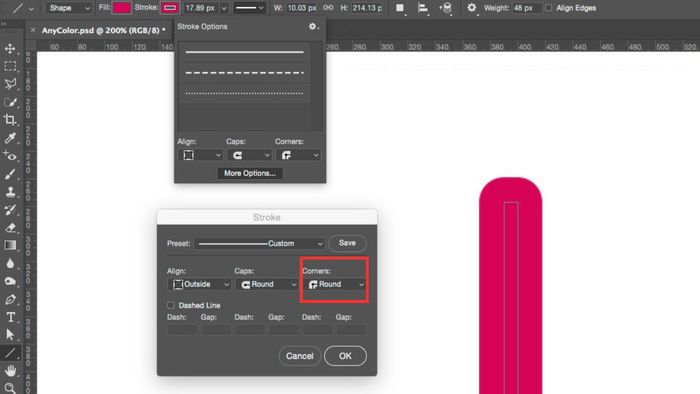
Task: Open Preset Custom dropdown in Stroke dialog
Action: [x=259, y=244]
